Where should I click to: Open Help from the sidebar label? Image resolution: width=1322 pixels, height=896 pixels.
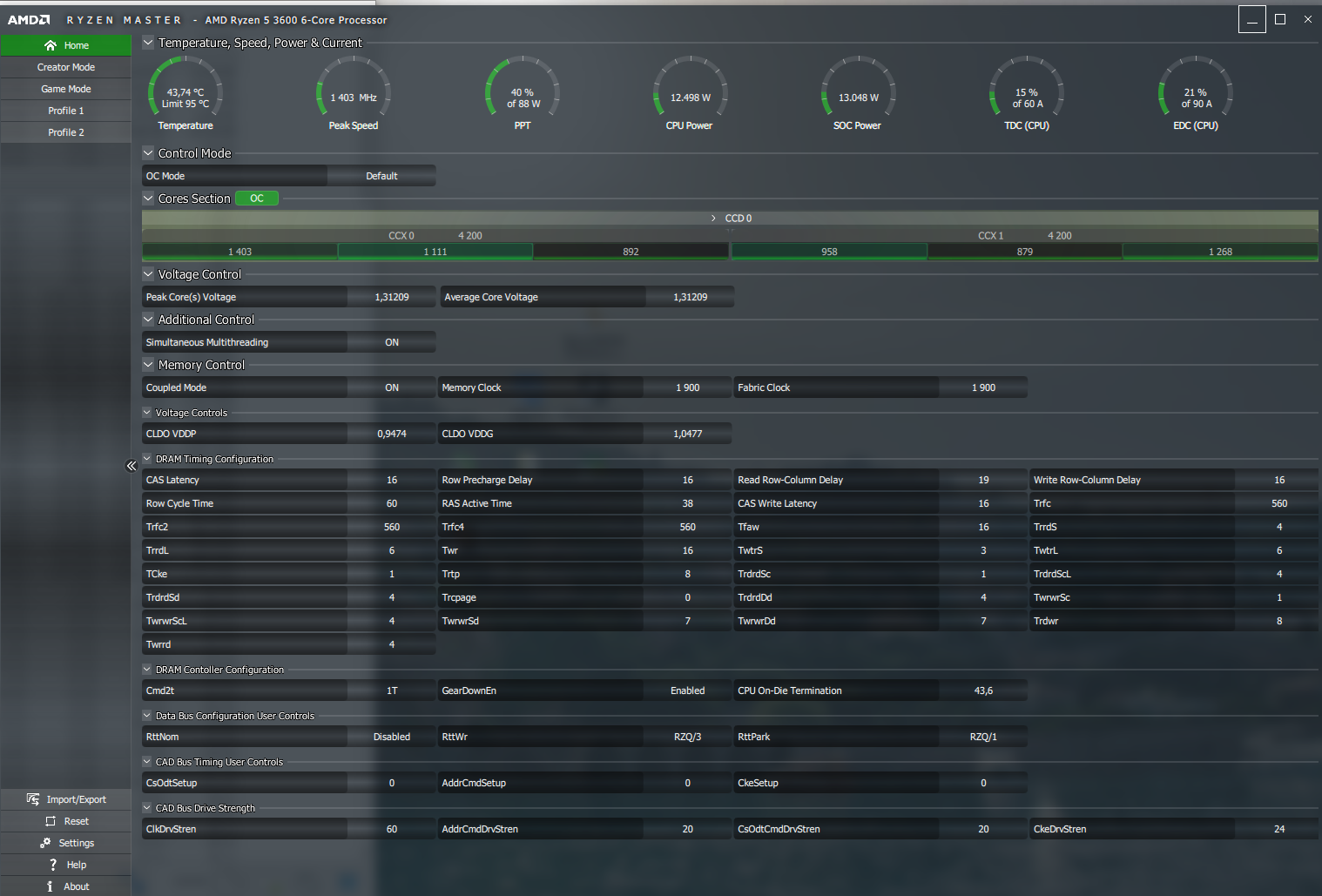pyautogui.click(x=77, y=865)
